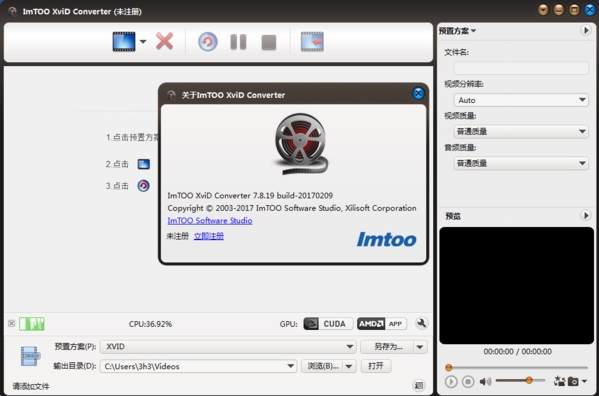The height and width of the screenshot is (396, 599).
Task: Open the 视频质量 dropdown
Action: [x=521, y=131]
